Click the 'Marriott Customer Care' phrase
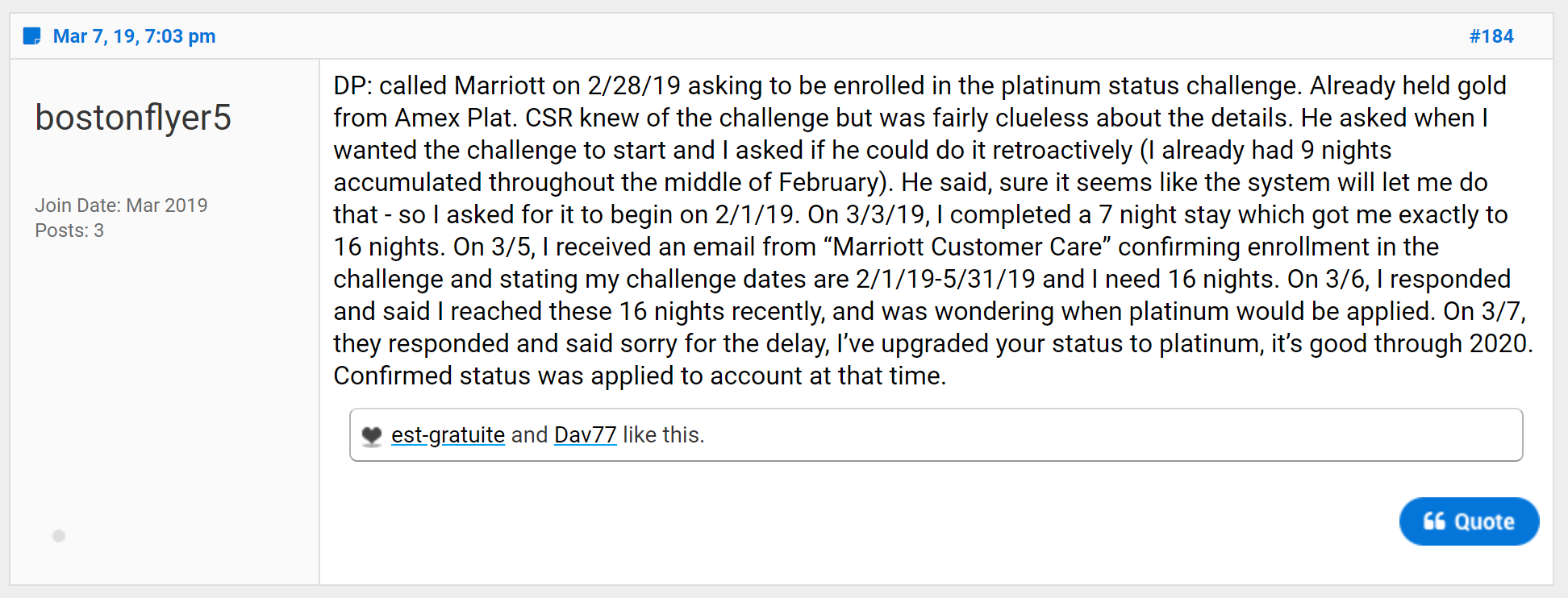1568x598 pixels. coord(967,247)
